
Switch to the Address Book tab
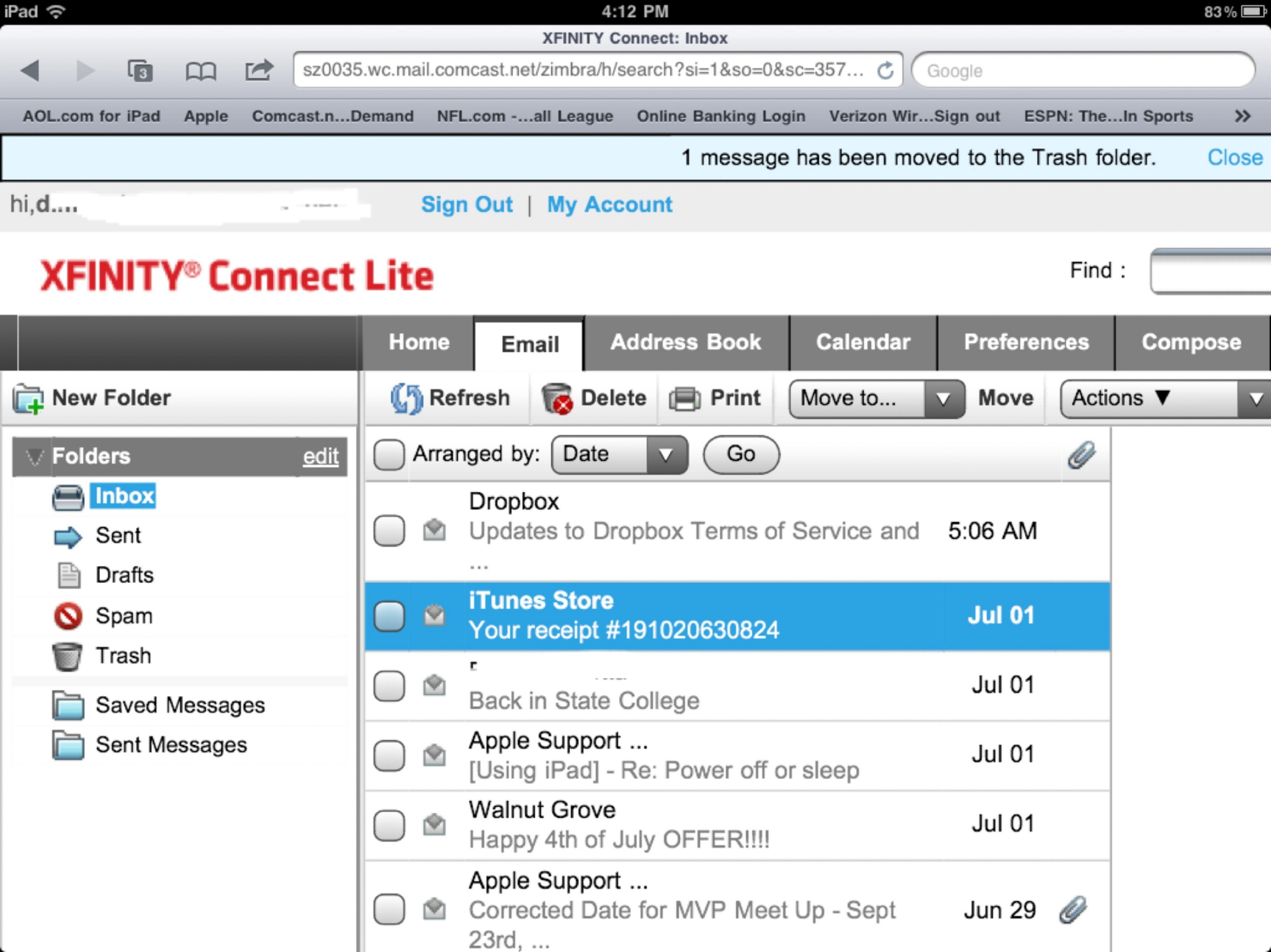pos(685,343)
